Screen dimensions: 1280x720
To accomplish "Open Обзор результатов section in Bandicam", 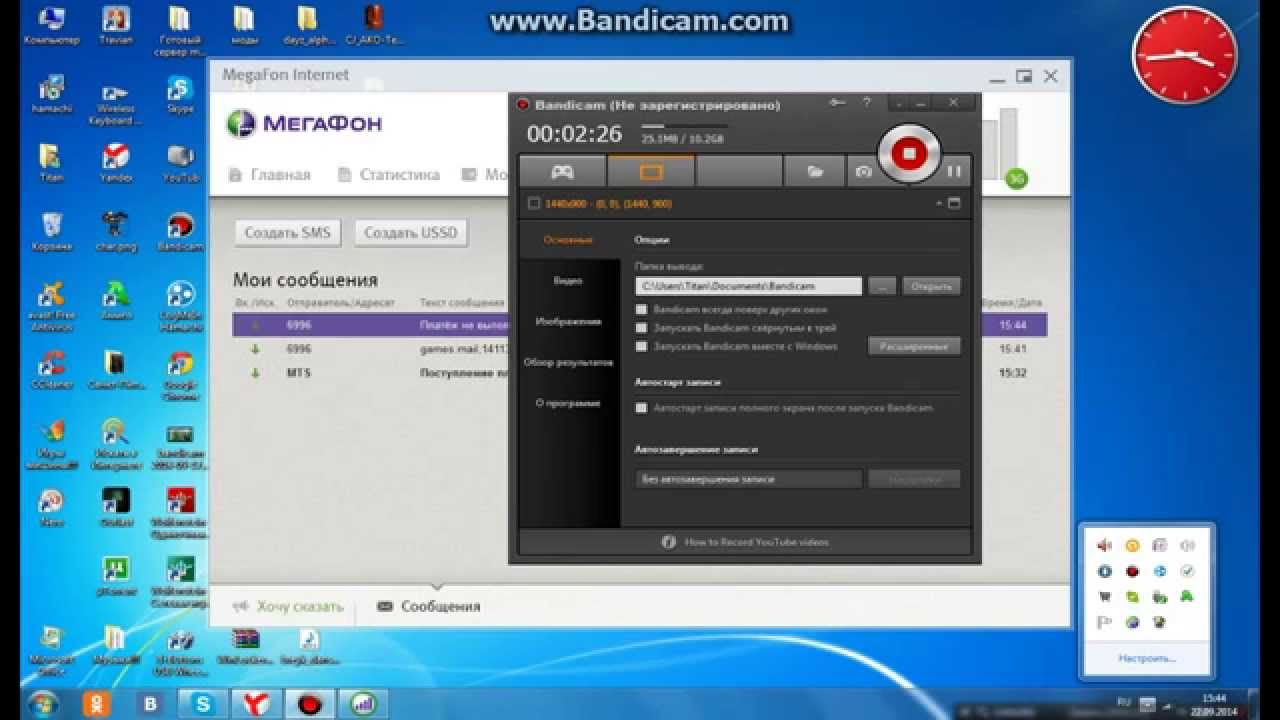I will pos(568,362).
